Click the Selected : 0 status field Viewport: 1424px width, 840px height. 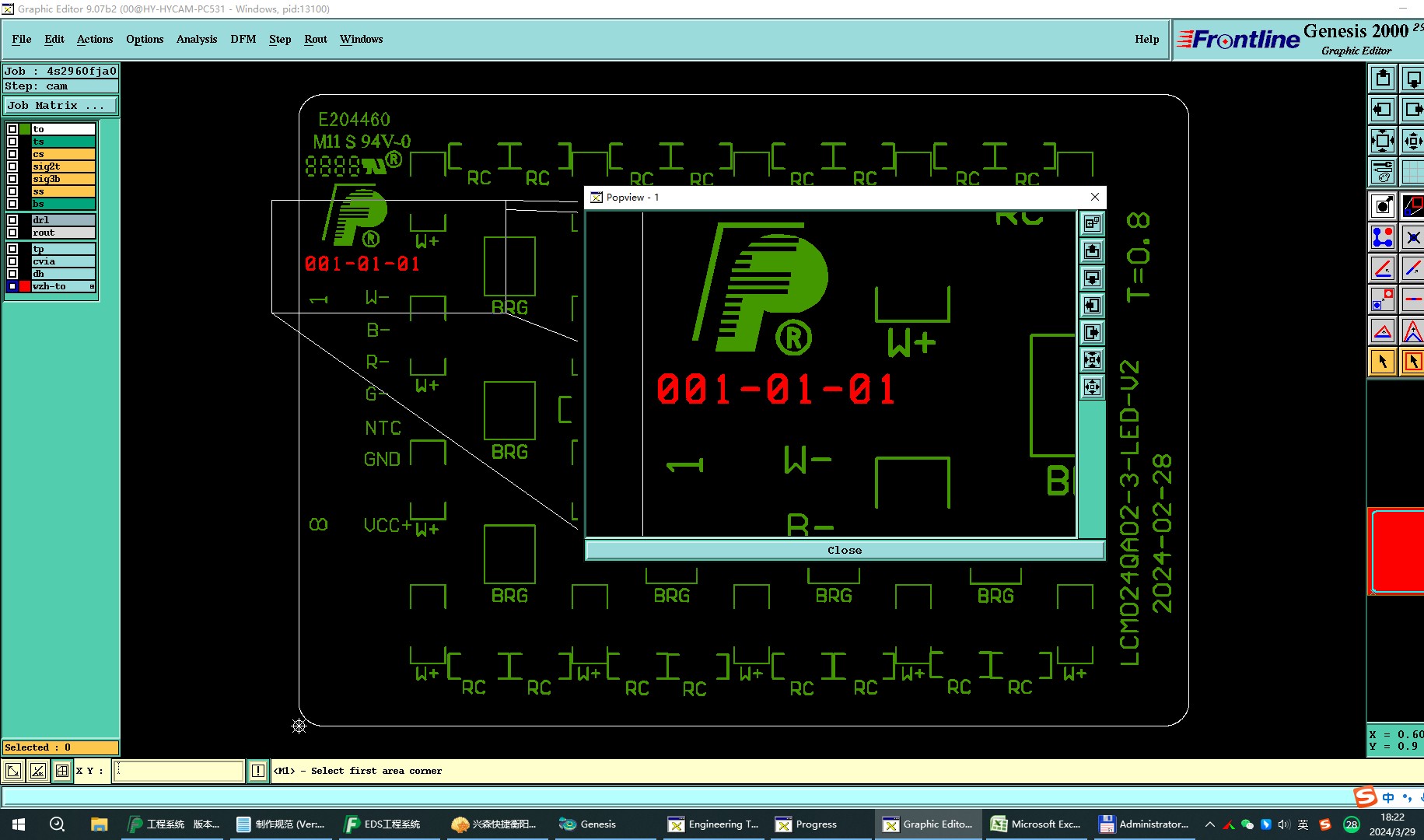61,747
